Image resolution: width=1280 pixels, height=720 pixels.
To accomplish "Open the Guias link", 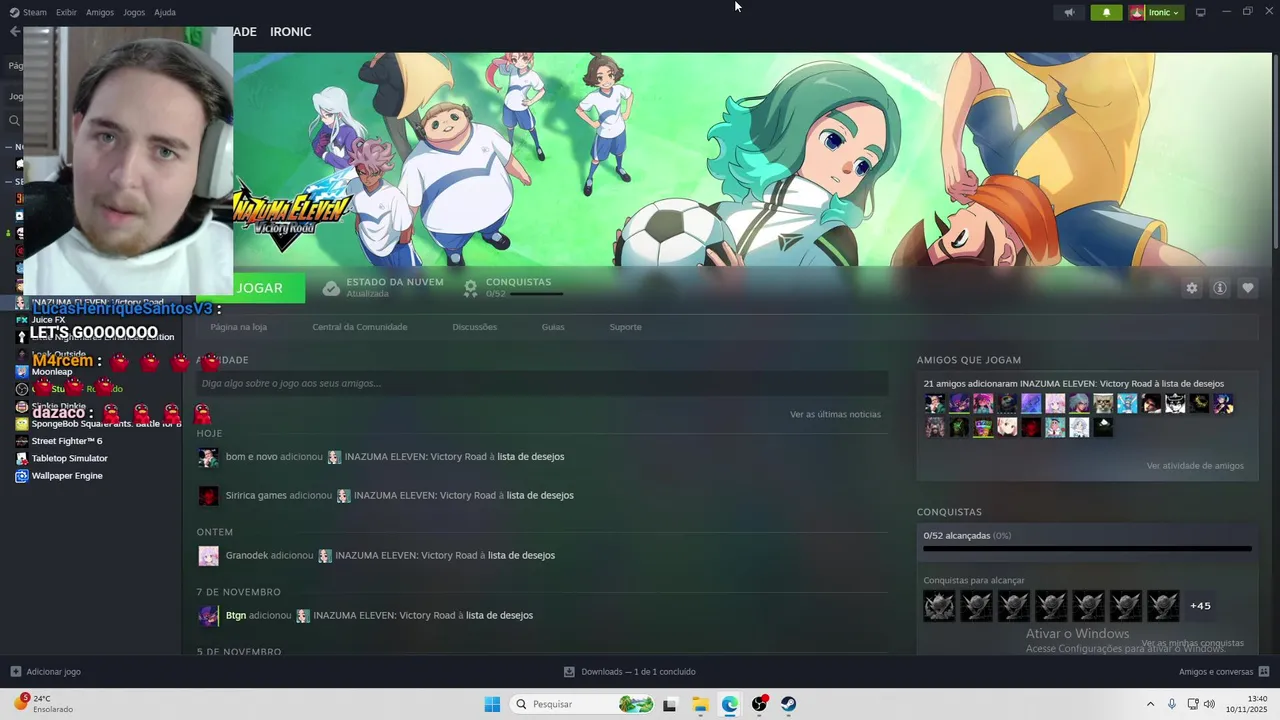I will pos(553,327).
